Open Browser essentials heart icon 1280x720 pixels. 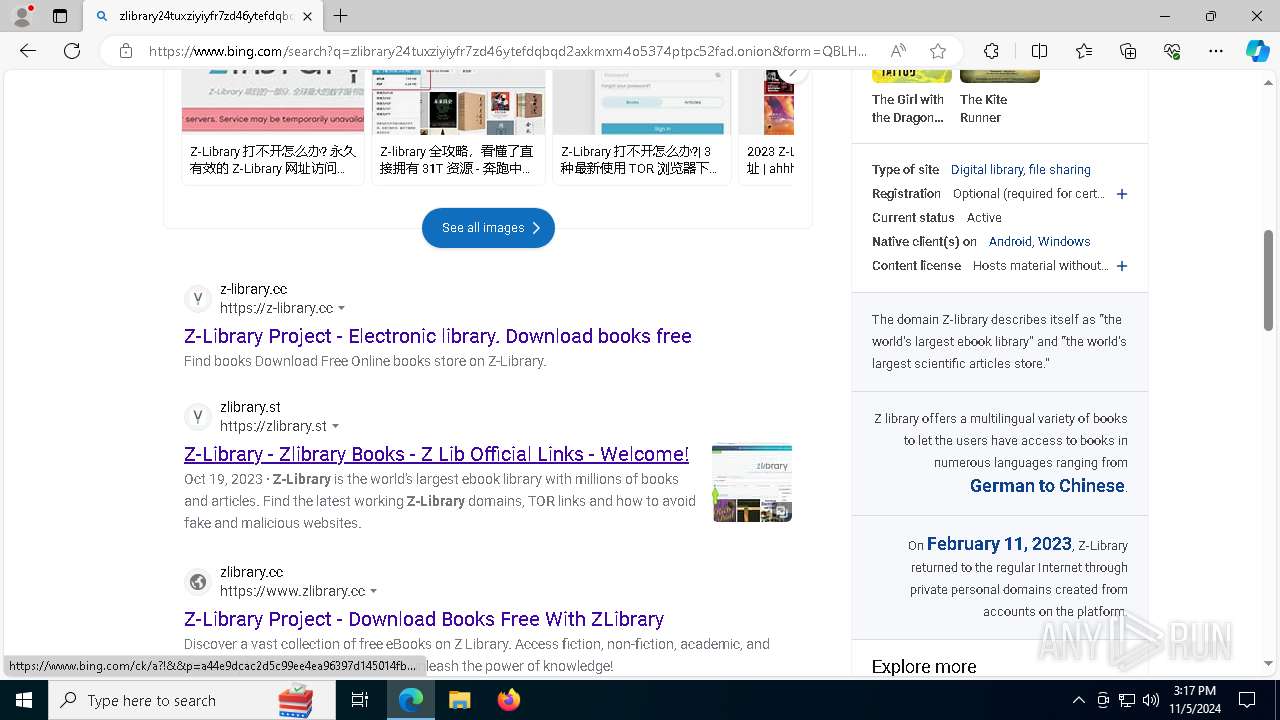(1172, 51)
